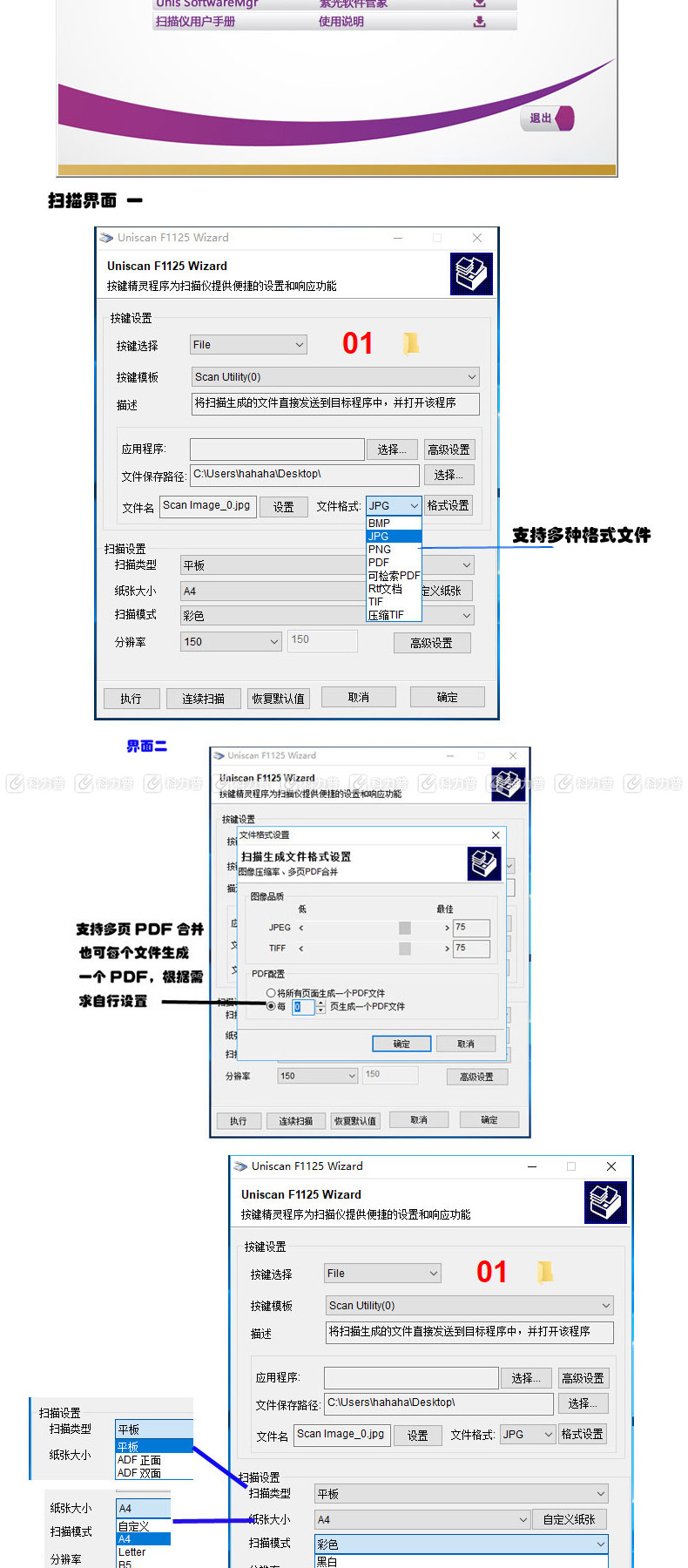
Task: Choose 自定义 in the inset paper size list
Action: [x=144, y=1526]
